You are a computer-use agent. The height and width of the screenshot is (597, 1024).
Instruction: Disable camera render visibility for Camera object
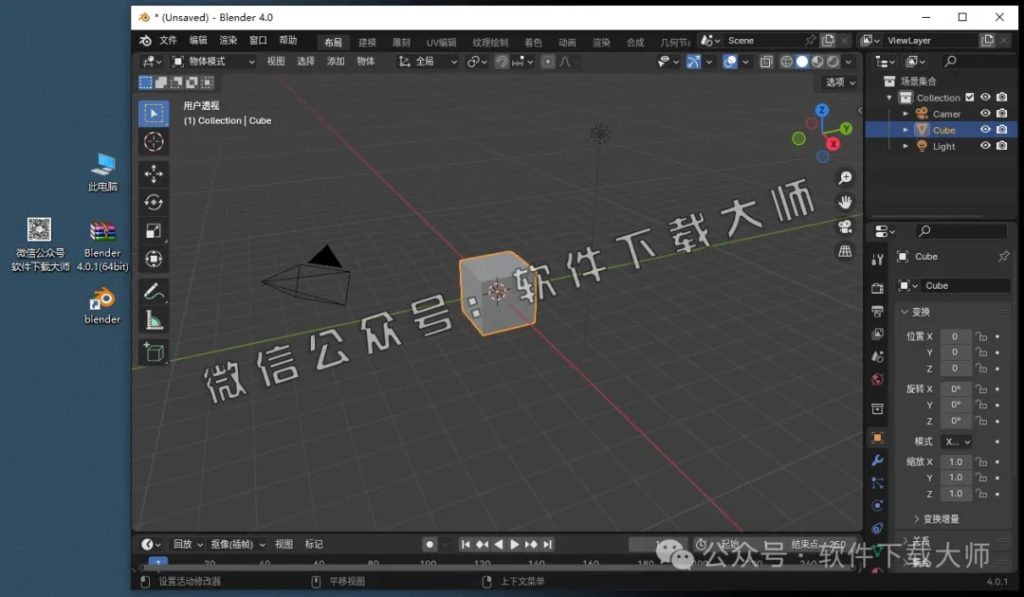[x=1001, y=113]
